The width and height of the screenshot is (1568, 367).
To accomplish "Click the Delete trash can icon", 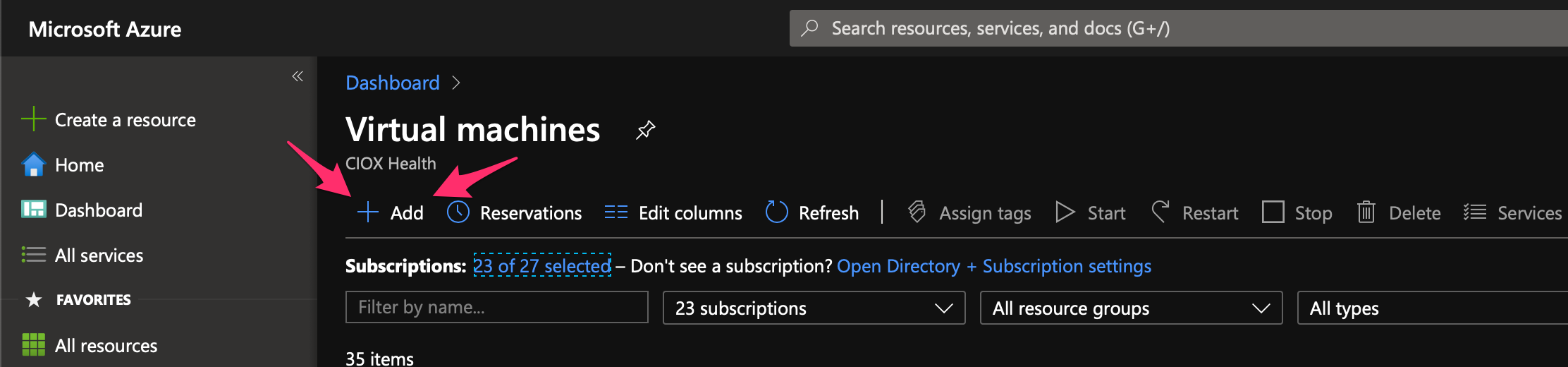I will pyautogui.click(x=1366, y=212).
